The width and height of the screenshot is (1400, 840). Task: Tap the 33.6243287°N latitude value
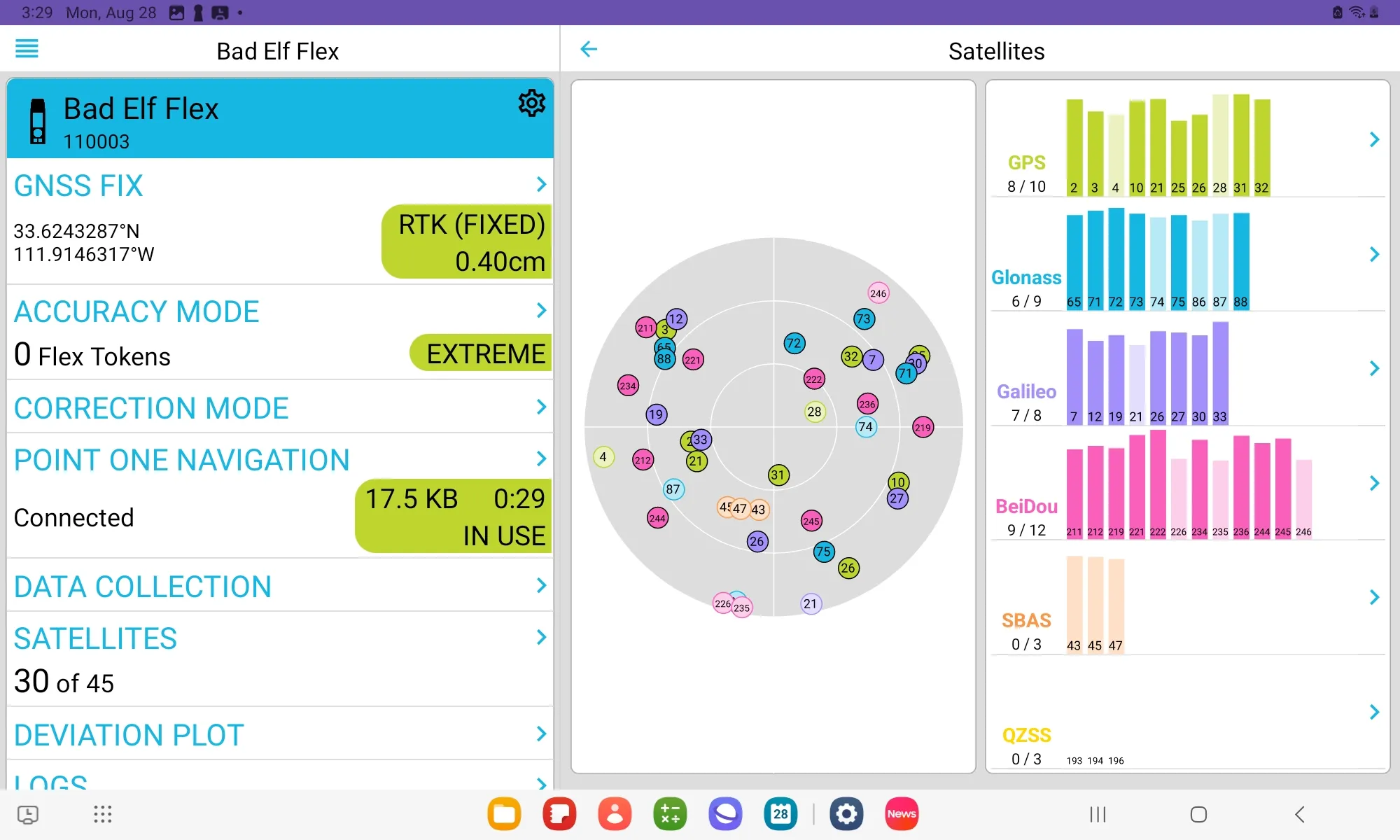pos(76,231)
